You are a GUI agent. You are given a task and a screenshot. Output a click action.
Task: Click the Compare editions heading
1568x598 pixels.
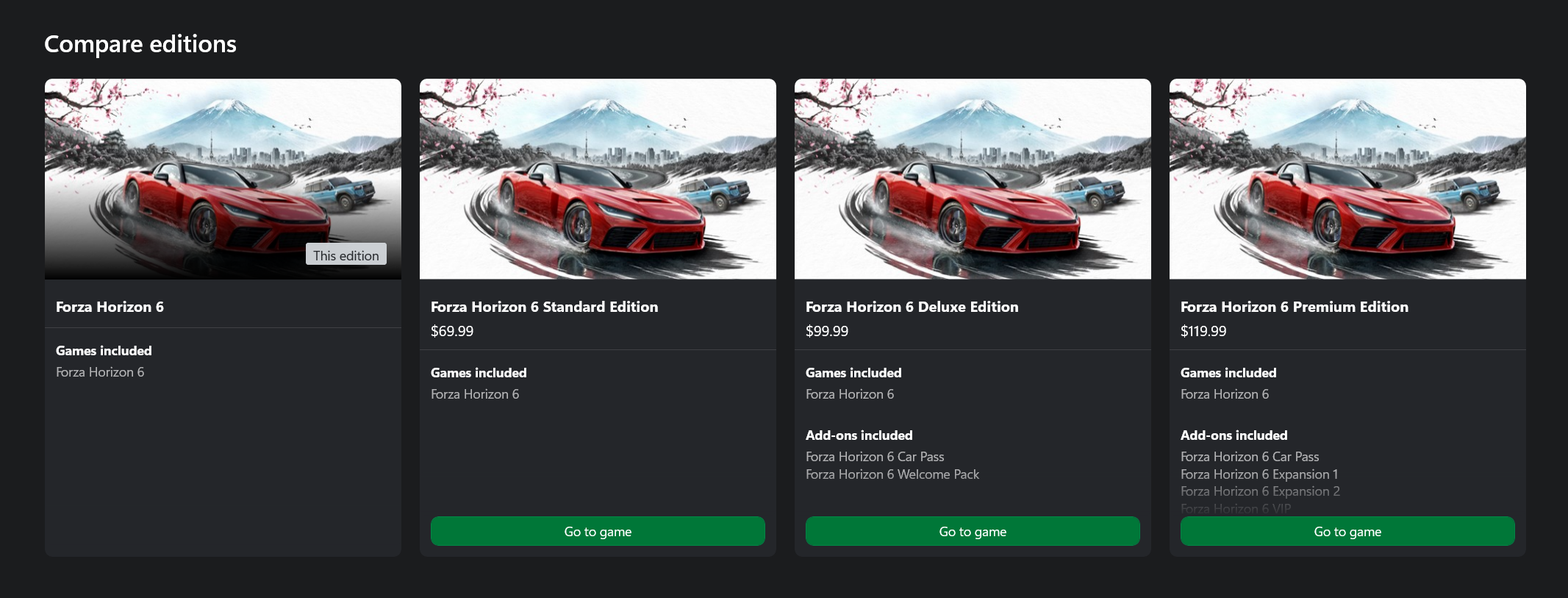click(x=140, y=44)
